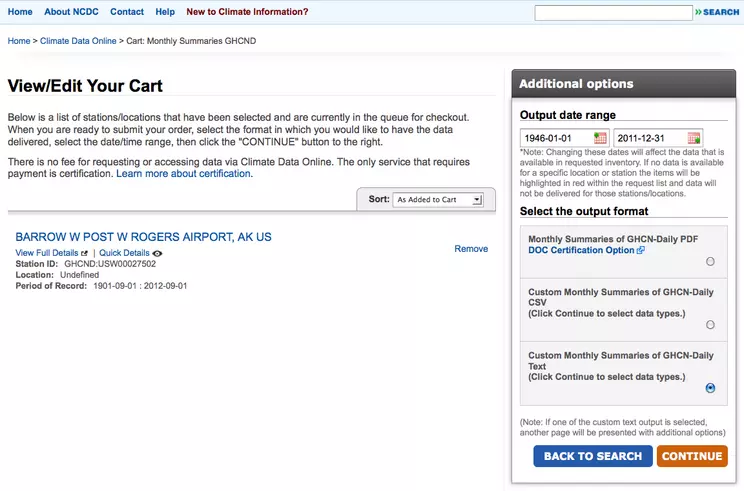744x491 pixels.
Task: Select the GHCN-Daily CSV output format radio
Action: click(x=710, y=324)
